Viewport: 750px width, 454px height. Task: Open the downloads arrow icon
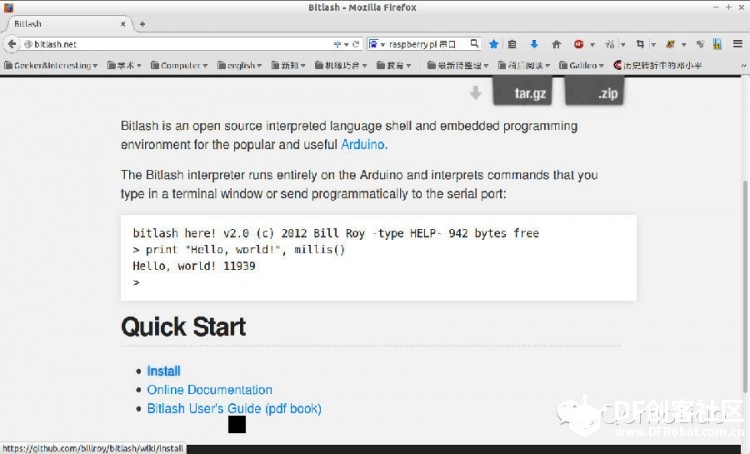[x=534, y=44]
